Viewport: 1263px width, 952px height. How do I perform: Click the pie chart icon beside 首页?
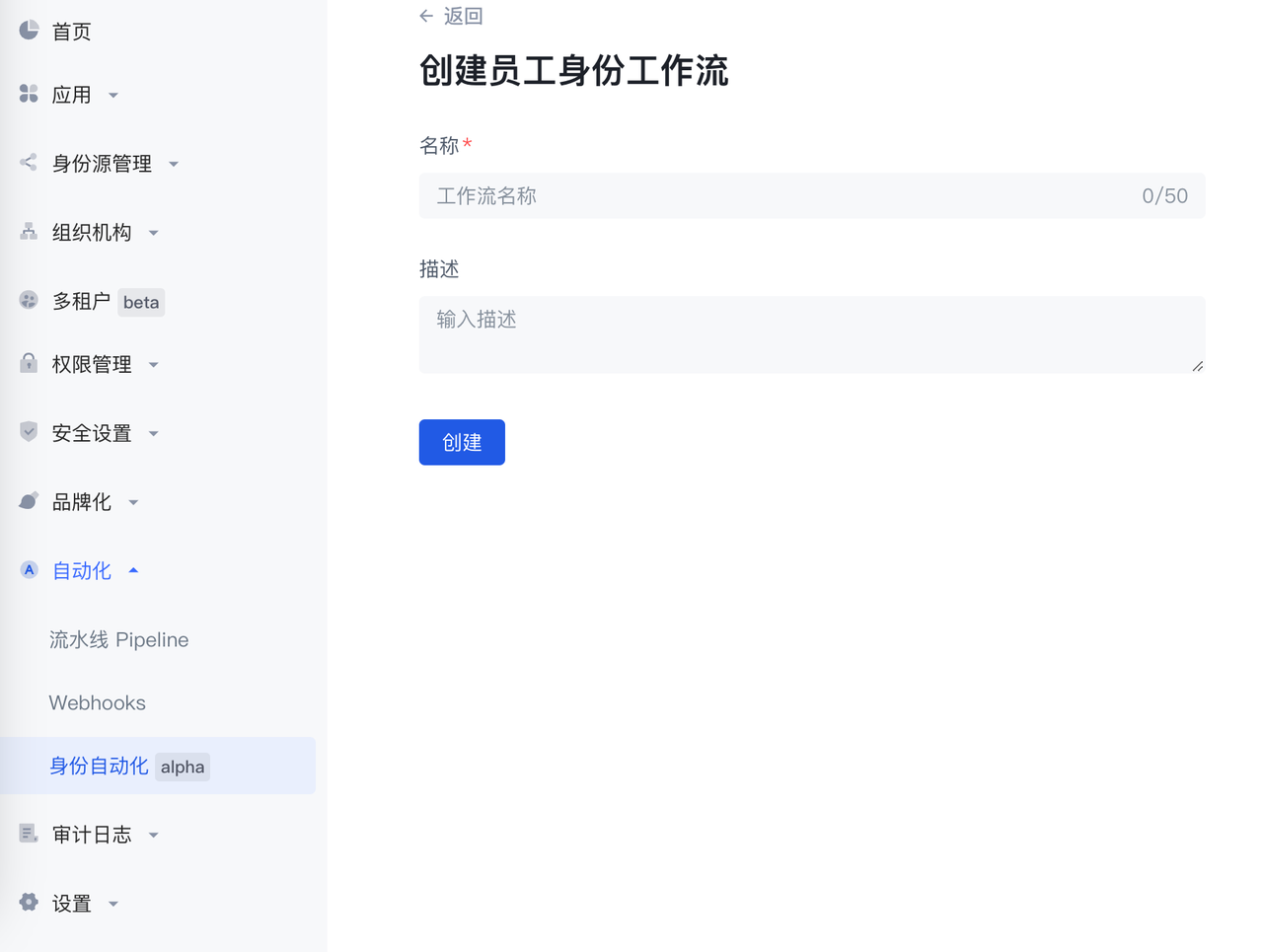pos(29,31)
